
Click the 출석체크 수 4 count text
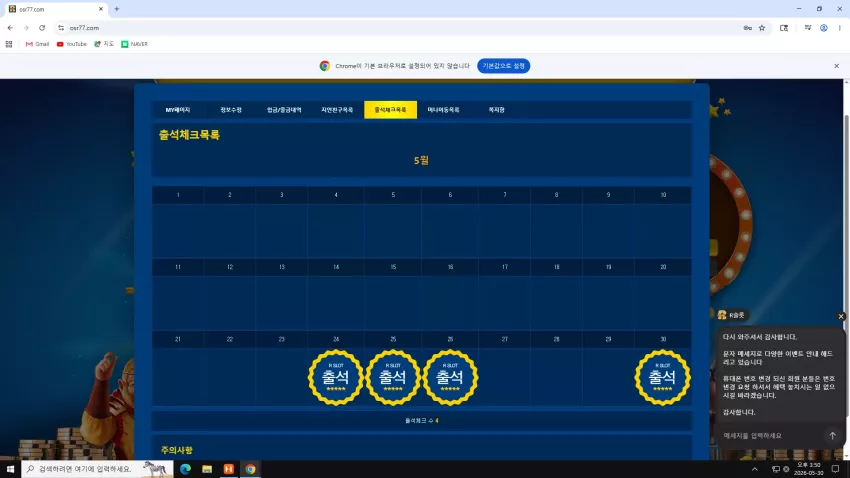(422, 421)
